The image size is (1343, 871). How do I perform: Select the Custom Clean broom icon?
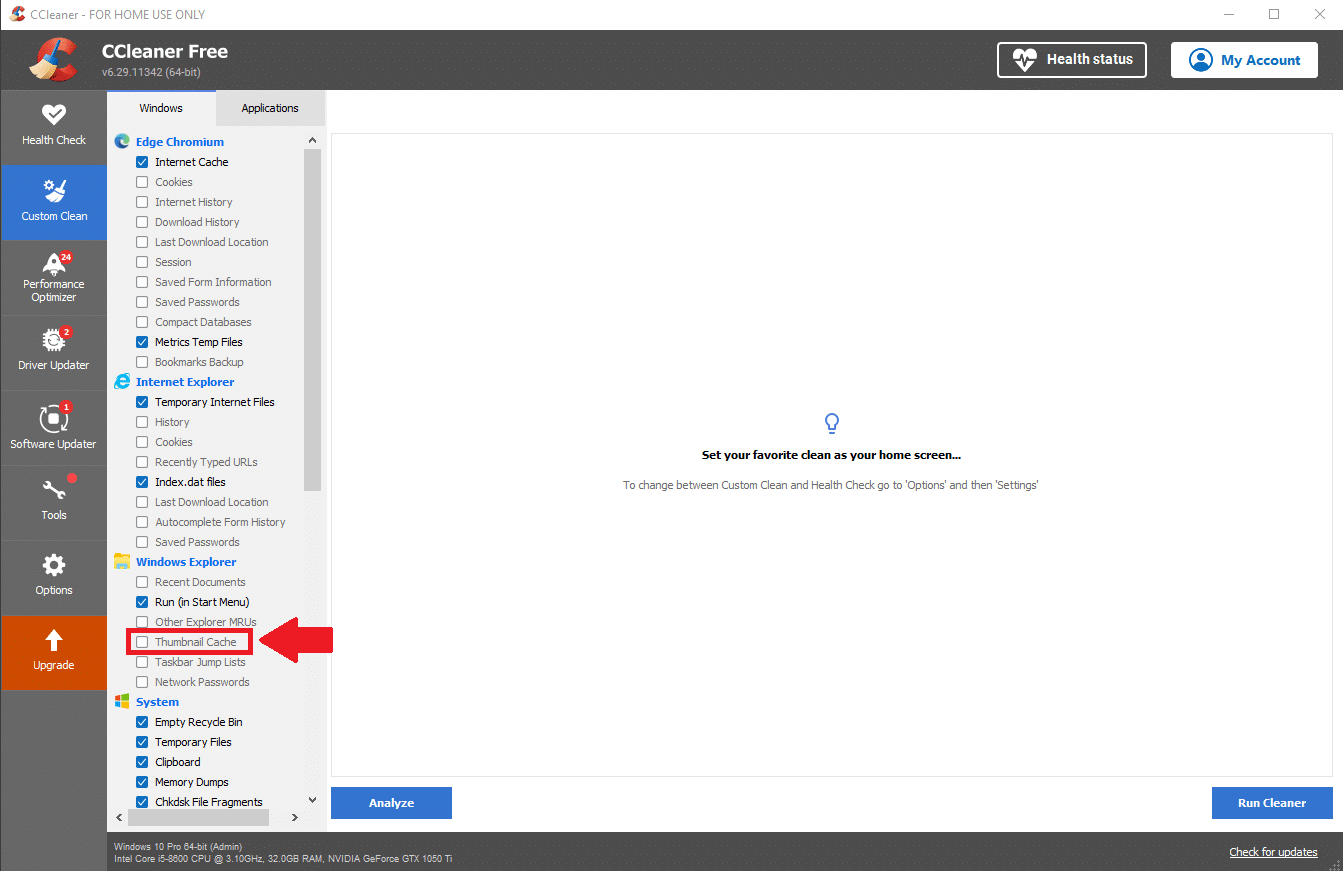tap(54, 190)
